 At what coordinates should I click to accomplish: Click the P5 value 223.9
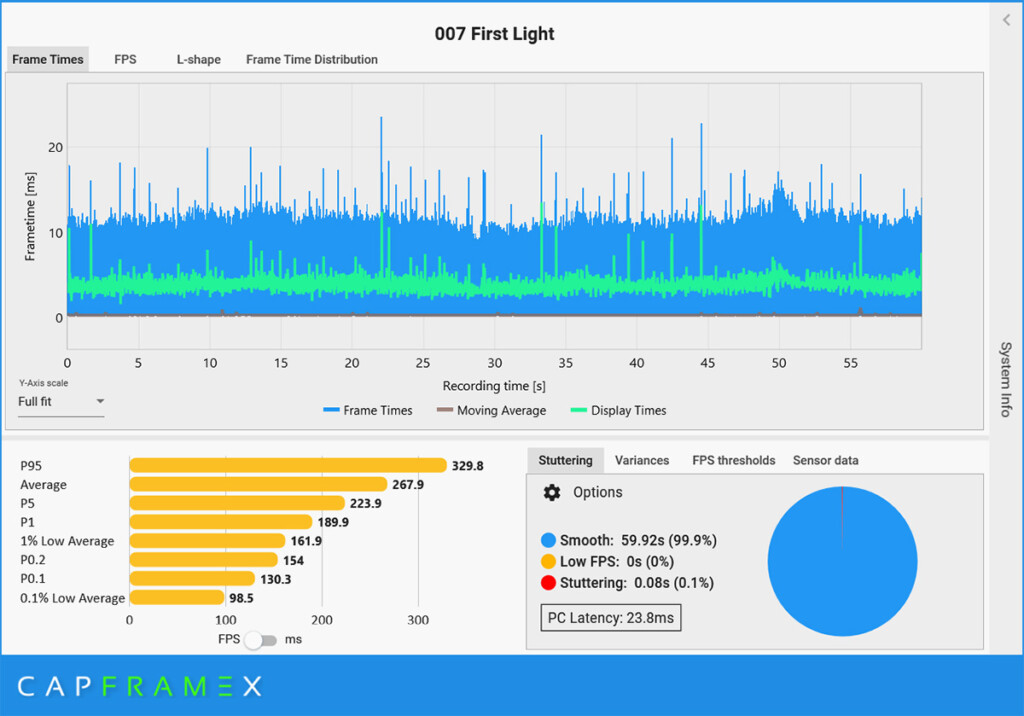(366, 504)
